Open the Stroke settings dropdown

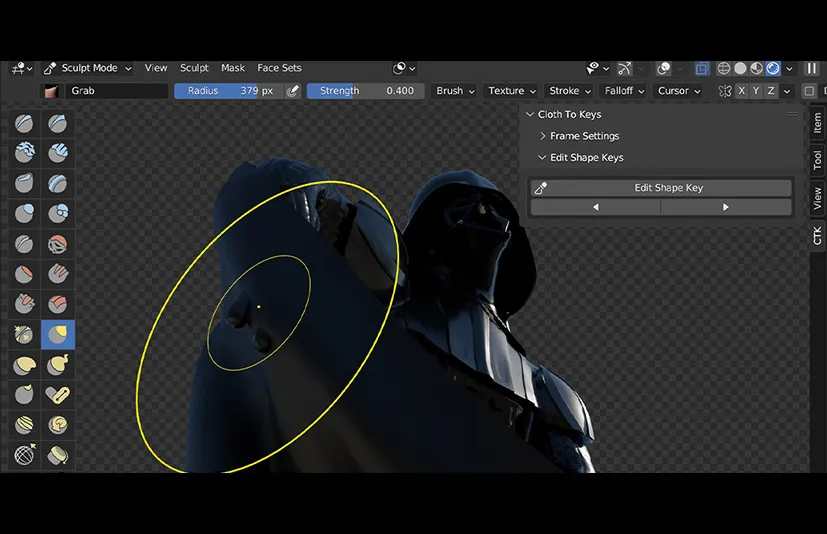click(x=570, y=91)
